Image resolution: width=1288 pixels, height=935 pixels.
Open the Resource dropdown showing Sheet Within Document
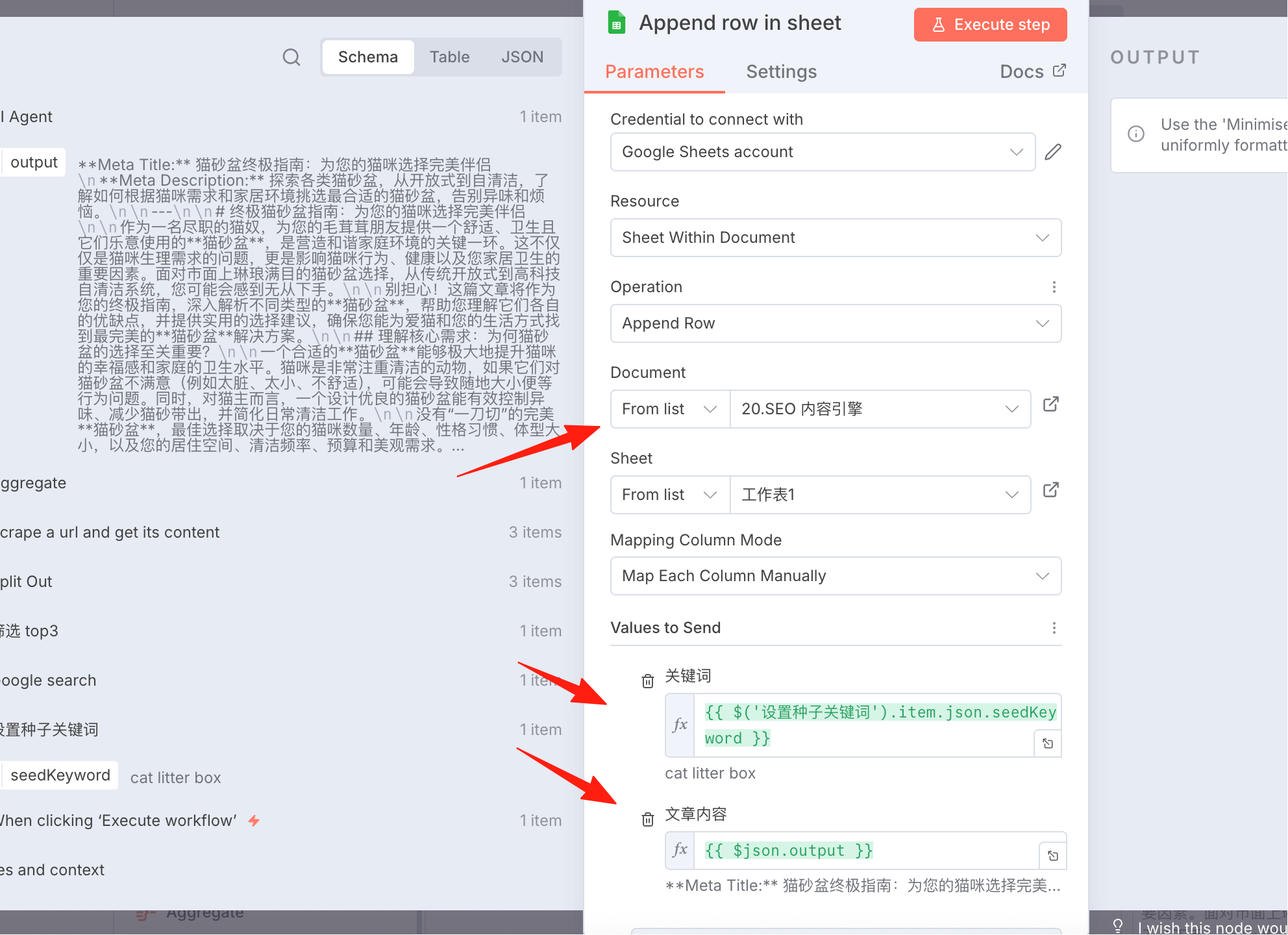pos(836,238)
